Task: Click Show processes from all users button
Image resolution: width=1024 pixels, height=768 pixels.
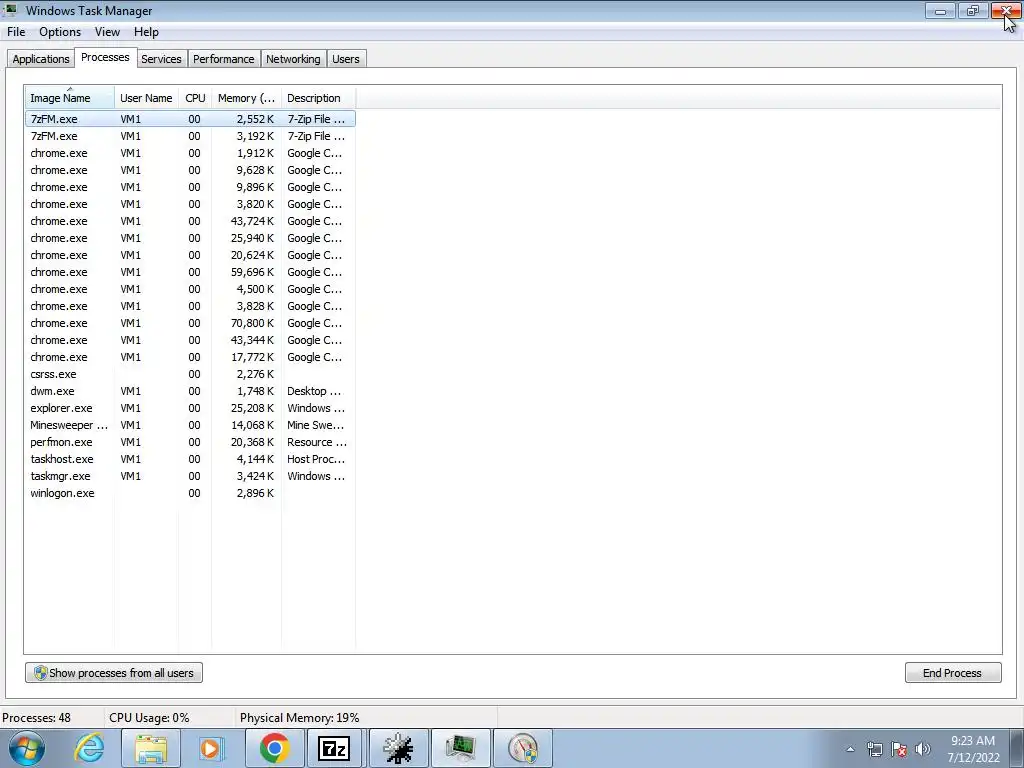Action: (114, 673)
